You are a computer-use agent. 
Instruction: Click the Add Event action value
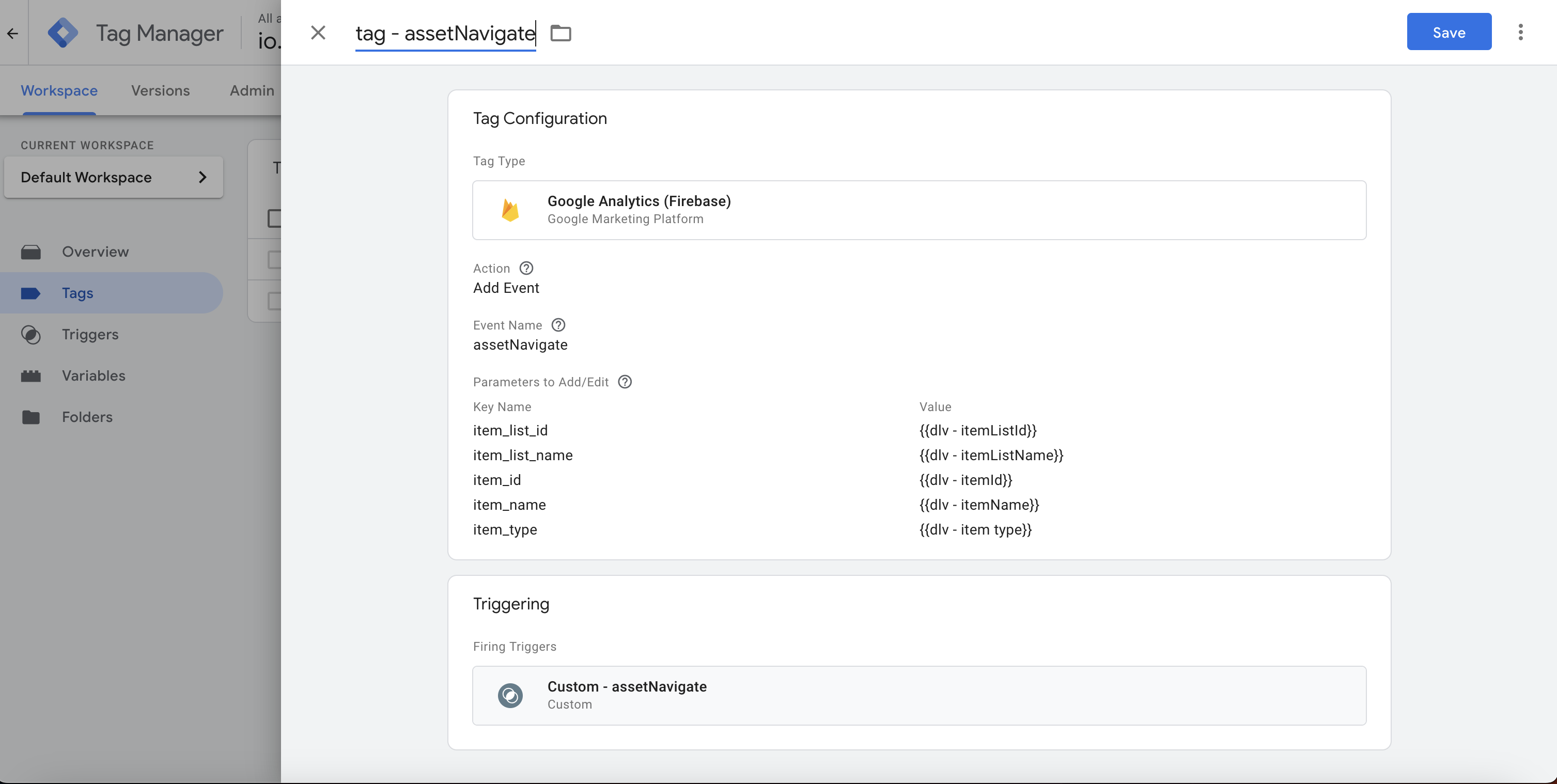pos(506,288)
